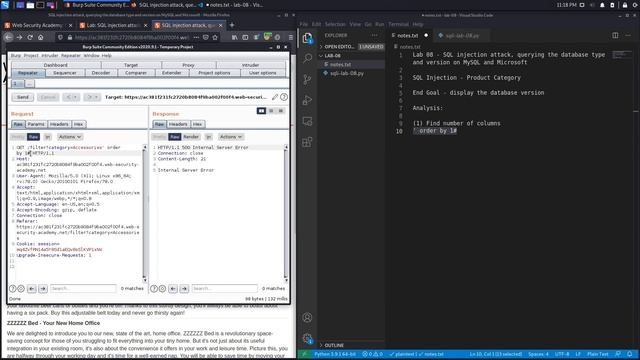Open Source Control in VS Code sidebar

(x=307, y=79)
